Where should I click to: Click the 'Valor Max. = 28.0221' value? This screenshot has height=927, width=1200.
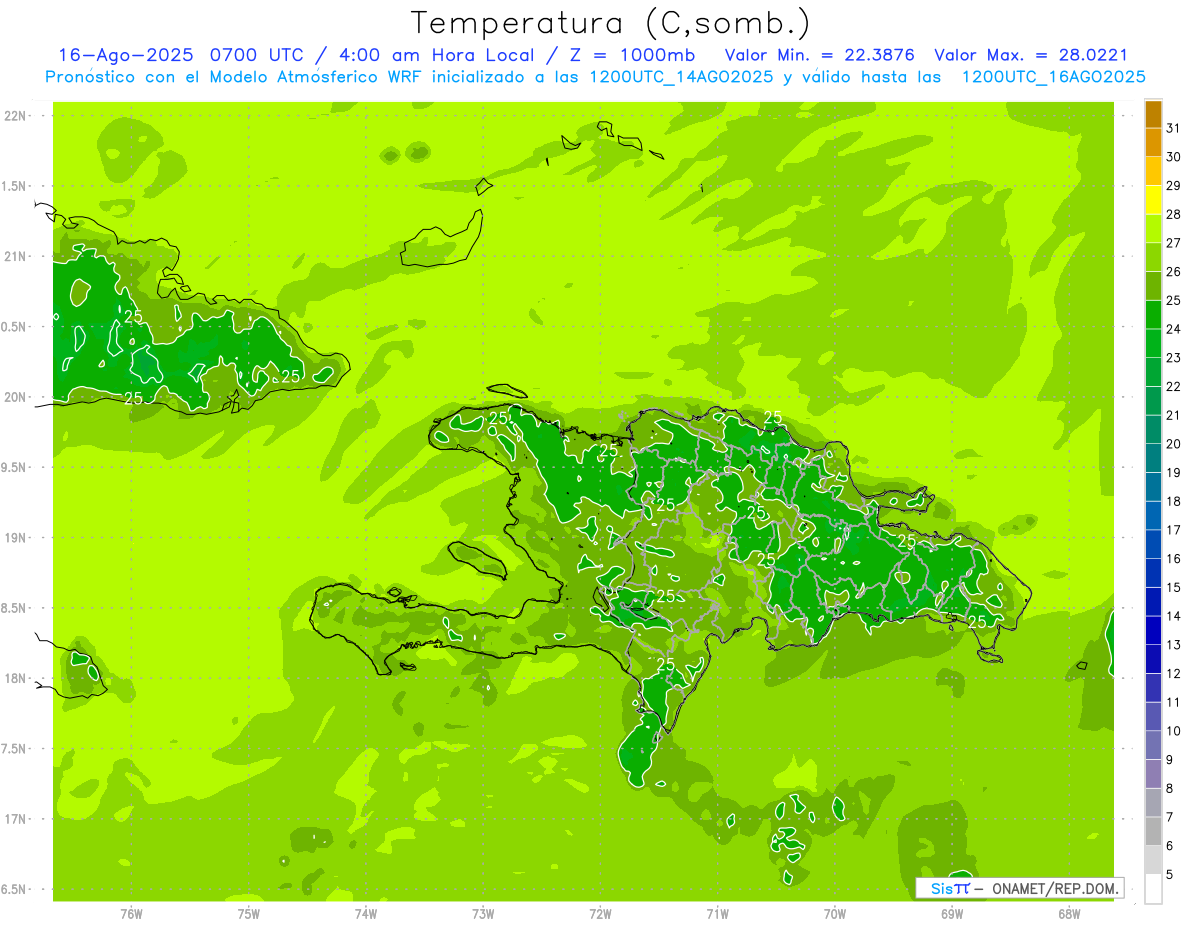(1031, 55)
